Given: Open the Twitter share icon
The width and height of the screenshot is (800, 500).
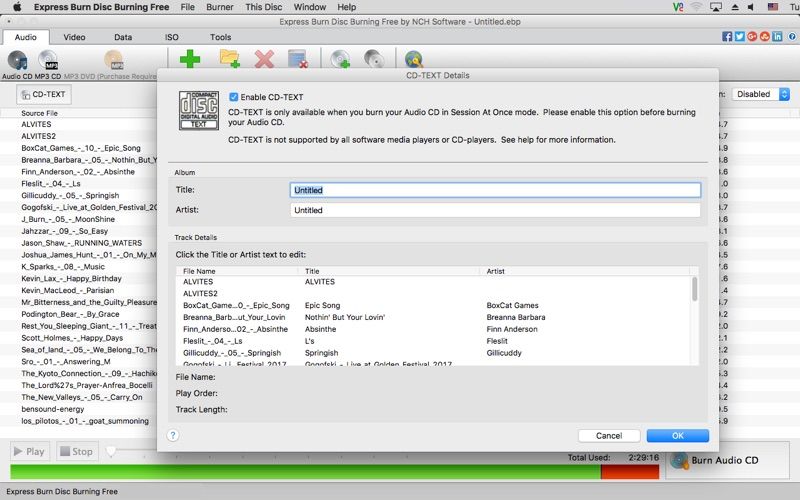Looking at the screenshot, I should point(739,37).
